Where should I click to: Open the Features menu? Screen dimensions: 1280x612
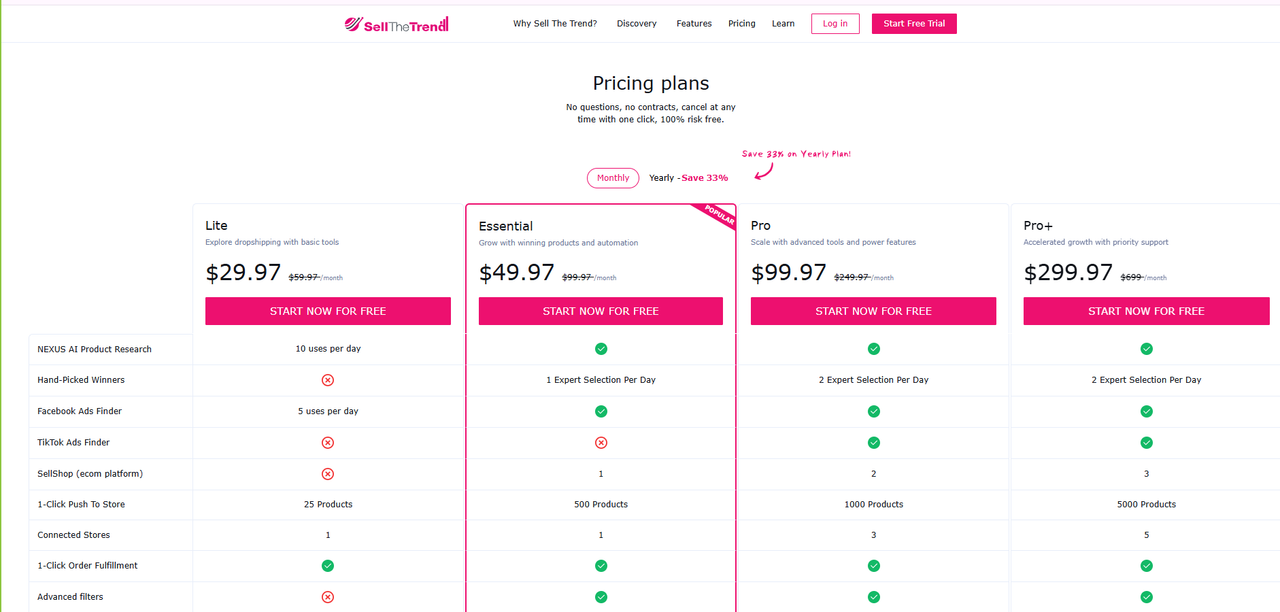tap(694, 23)
